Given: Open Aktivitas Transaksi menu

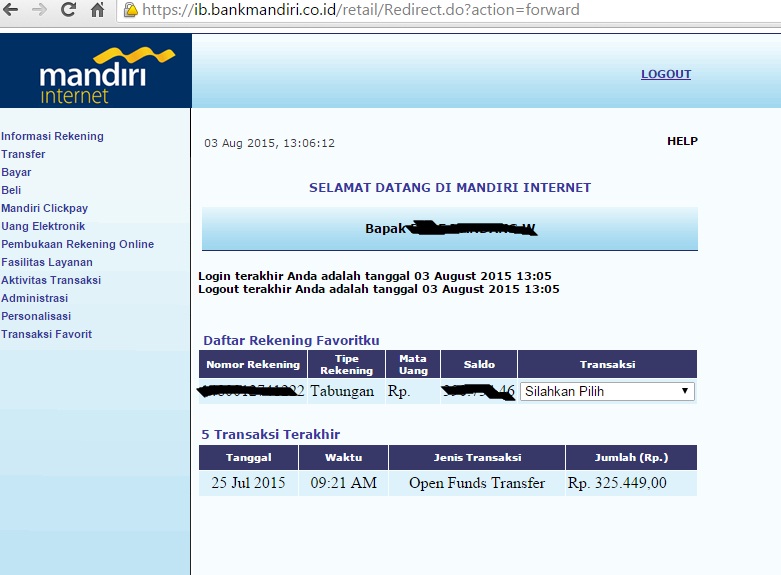Looking at the screenshot, I should (x=51, y=280).
